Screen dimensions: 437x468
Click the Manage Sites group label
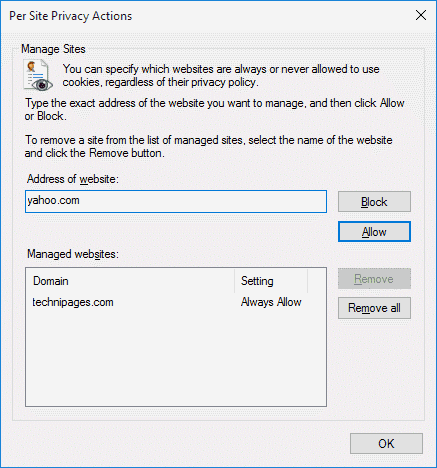coord(53,49)
